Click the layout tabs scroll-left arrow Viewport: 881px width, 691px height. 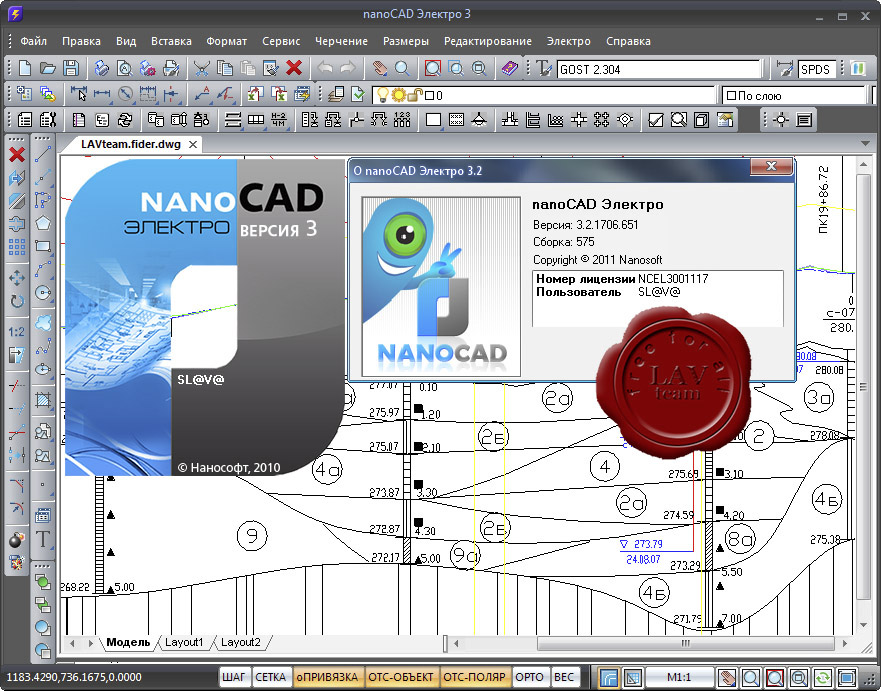[x=72, y=643]
